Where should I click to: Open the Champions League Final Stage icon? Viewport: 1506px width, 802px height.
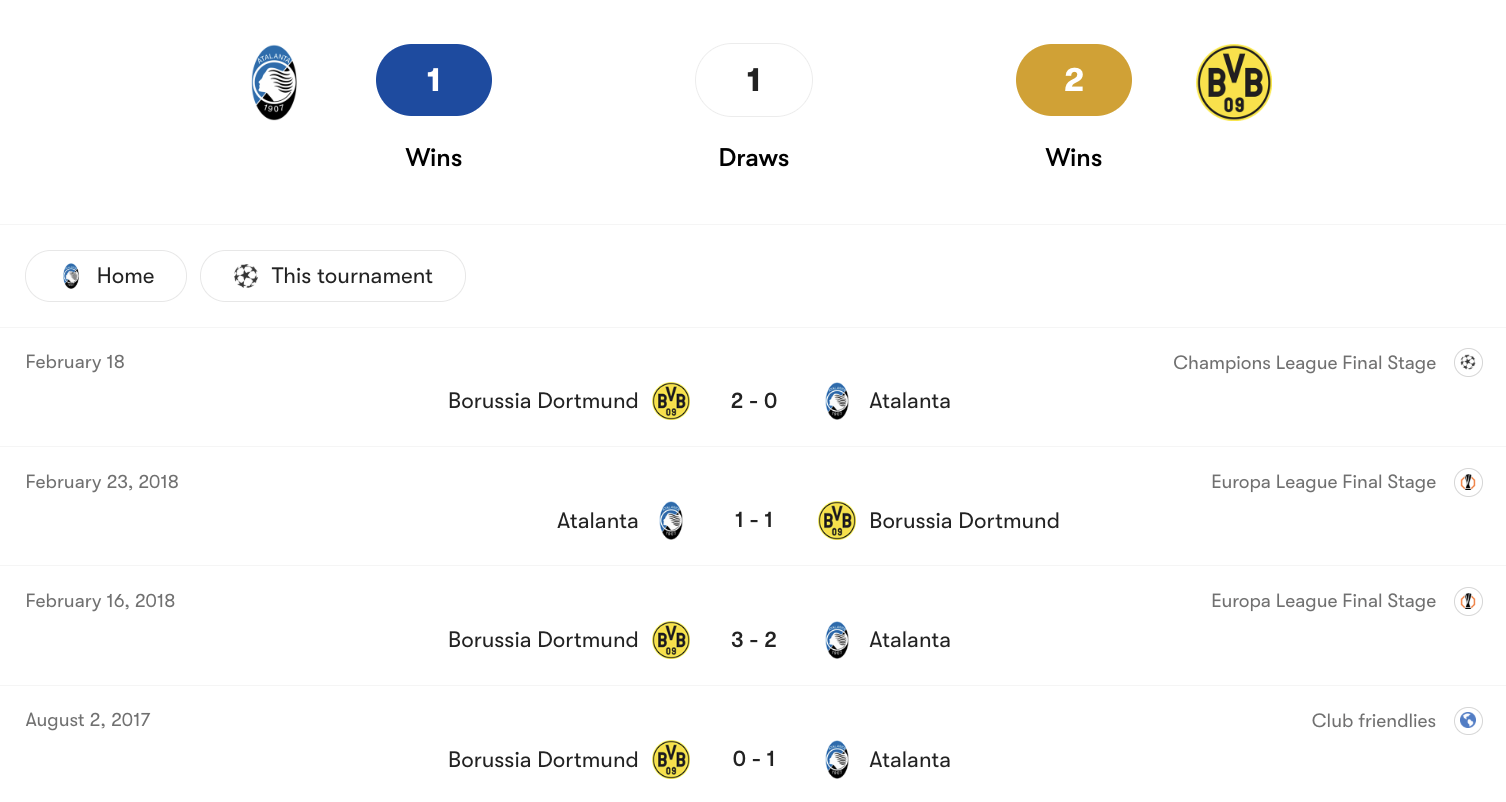1468,362
